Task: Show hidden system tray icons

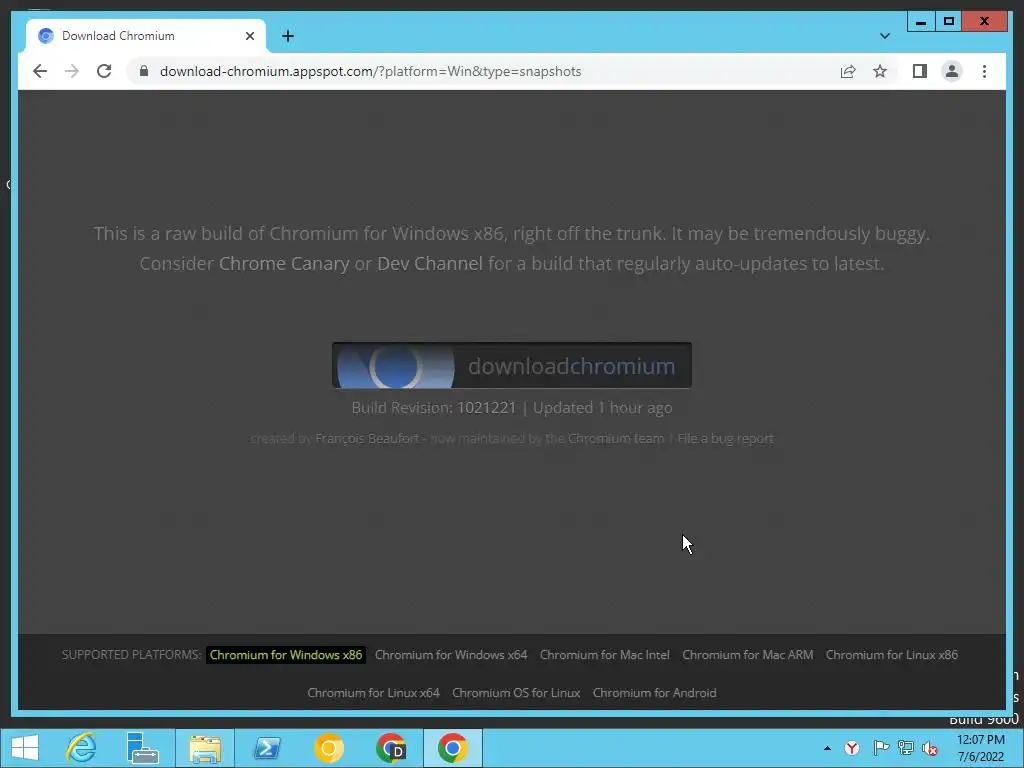Action: (x=827, y=748)
